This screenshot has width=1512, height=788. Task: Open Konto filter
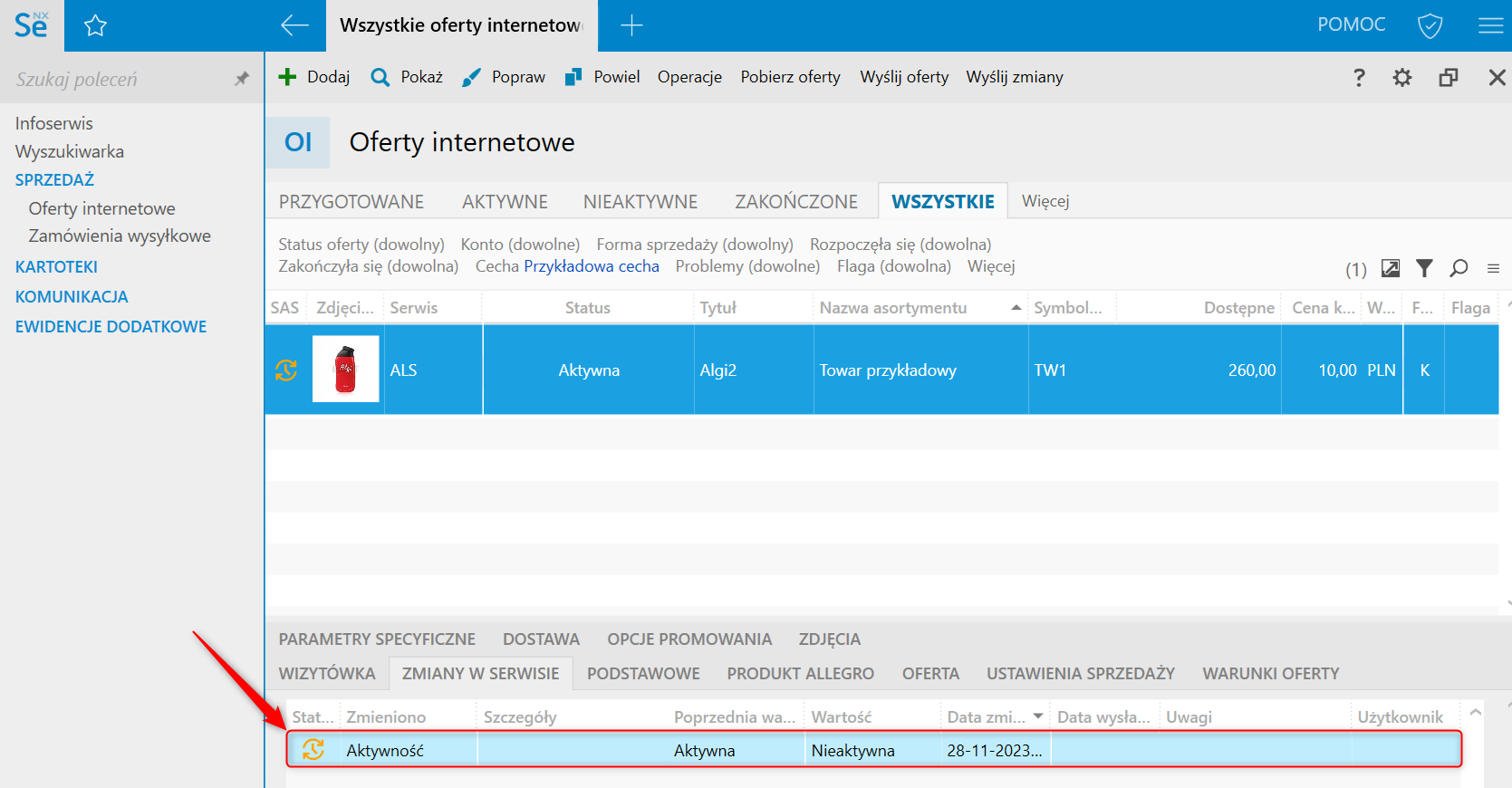pyautogui.click(x=520, y=245)
